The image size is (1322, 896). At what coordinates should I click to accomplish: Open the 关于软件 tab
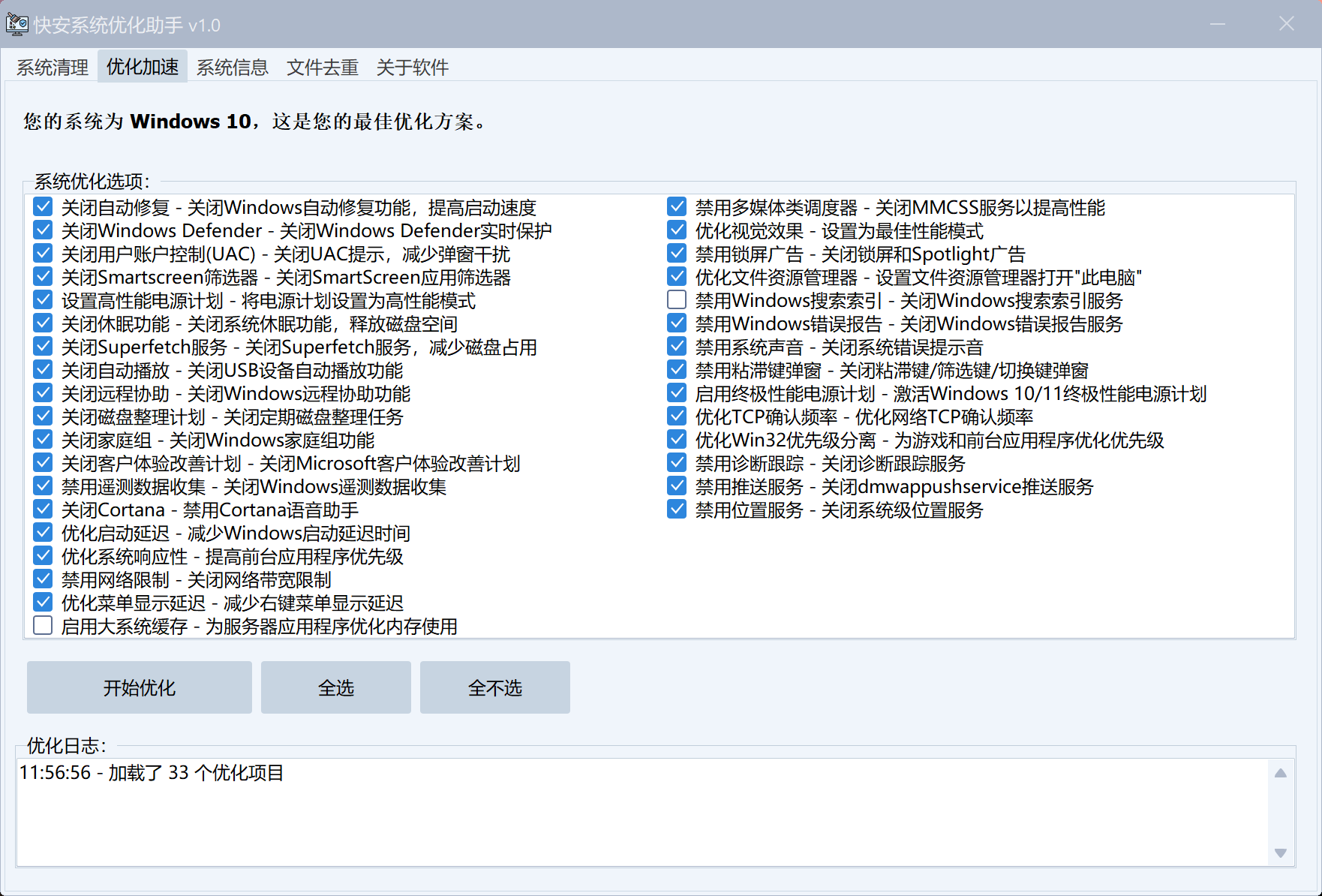point(413,68)
